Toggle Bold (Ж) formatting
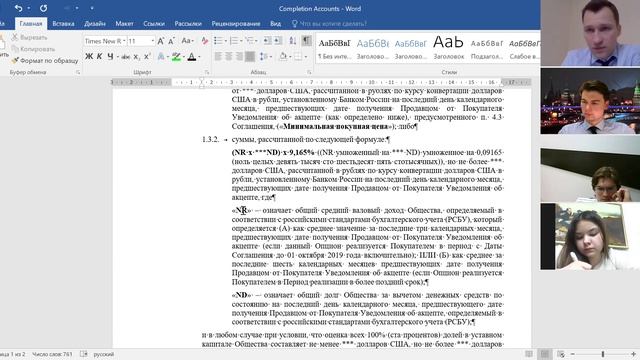This screenshot has width=640, height=360. click(x=89, y=56)
